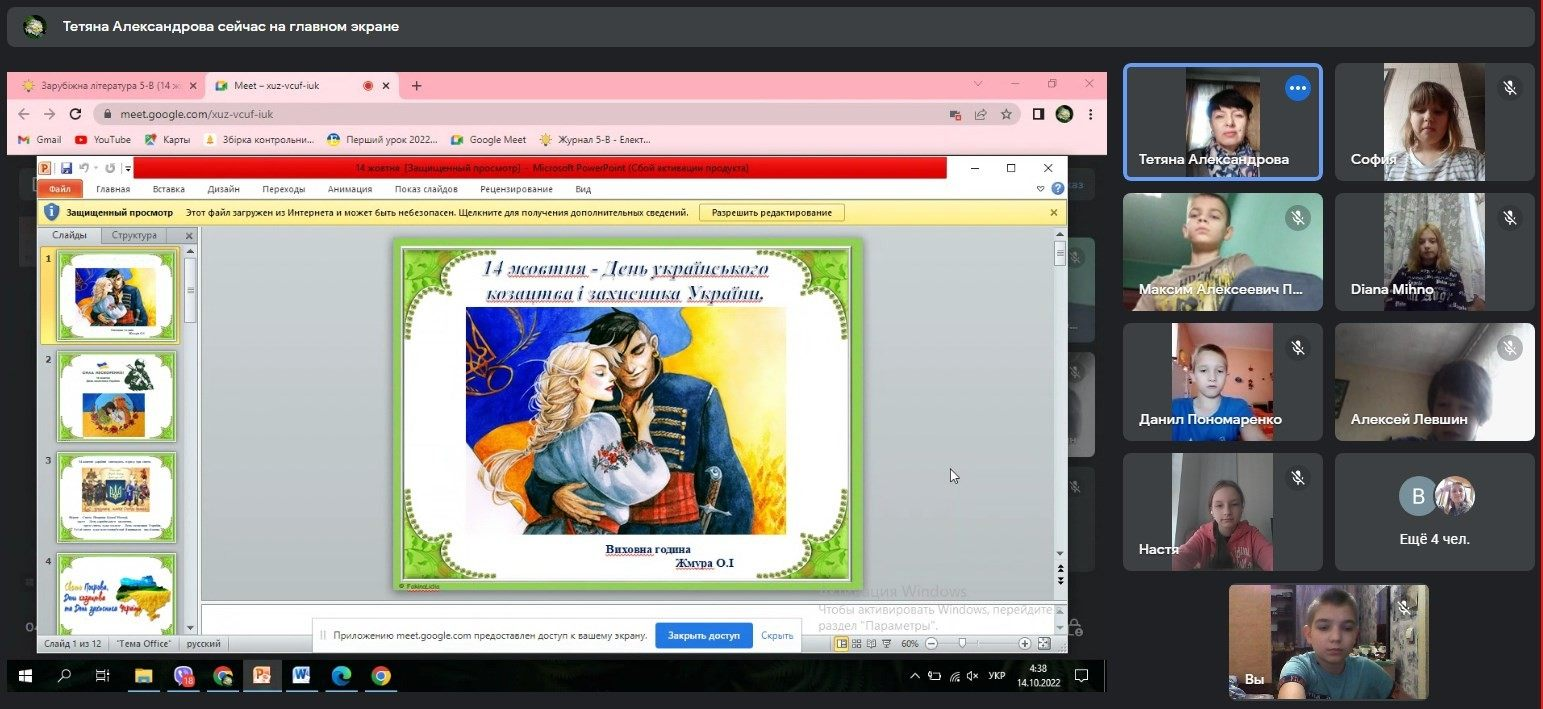The width and height of the screenshot is (1543, 709).
Task: Click the Chrome Reload button
Action: point(75,114)
